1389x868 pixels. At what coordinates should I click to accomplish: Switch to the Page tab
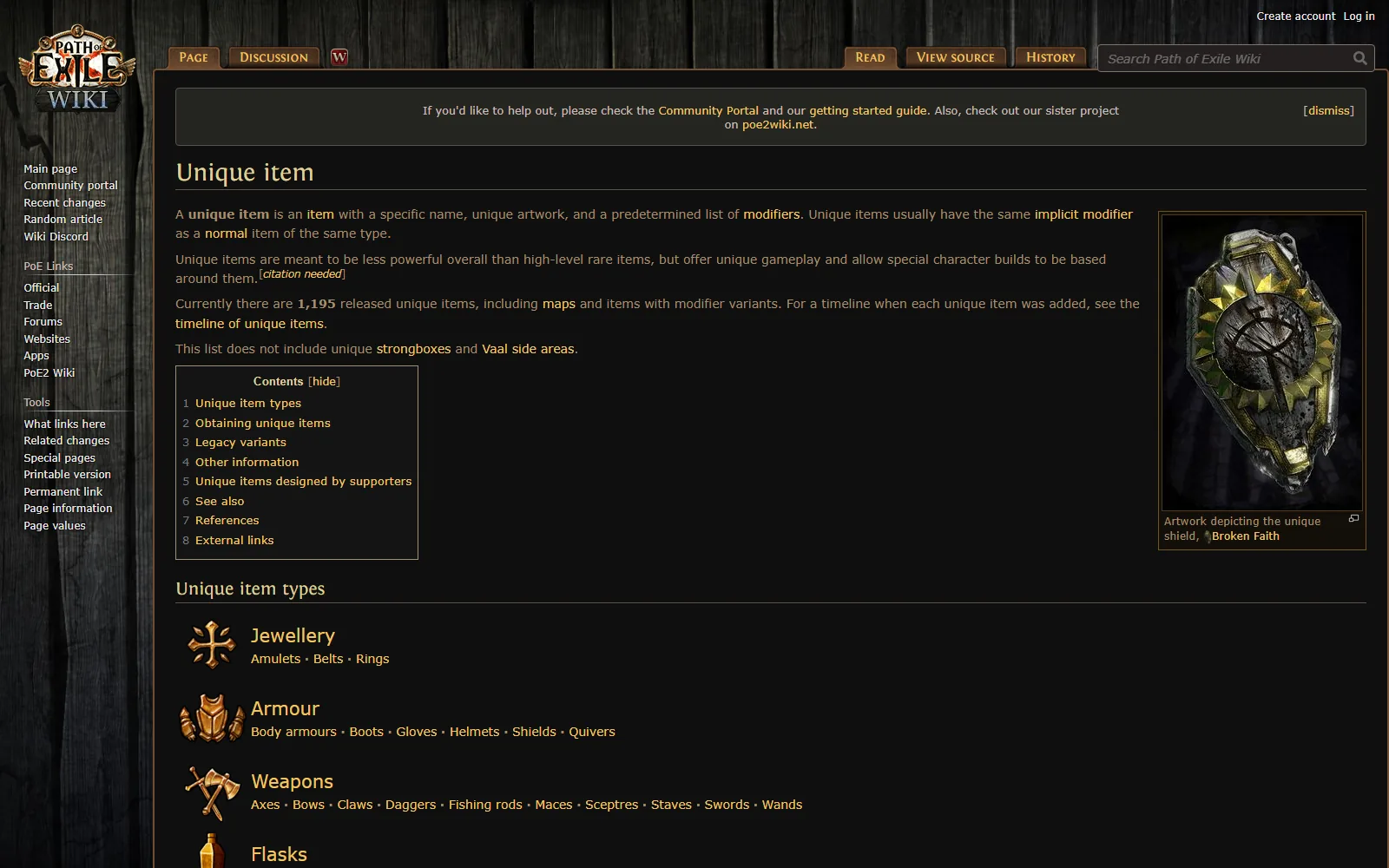[x=194, y=57]
